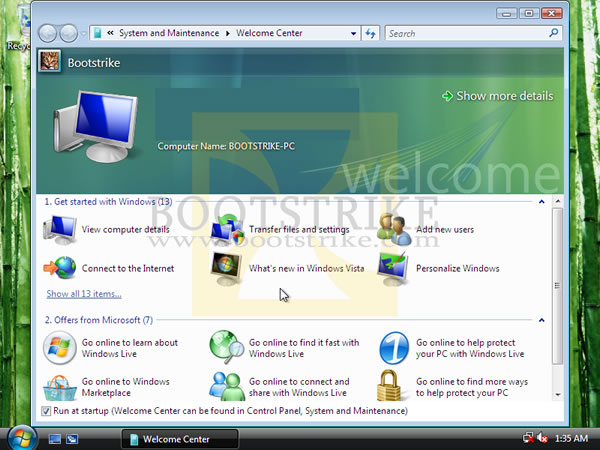Viewport: 600px width, 450px height.
Task: Select the Welcome Center breadcrumb
Action: point(269,33)
